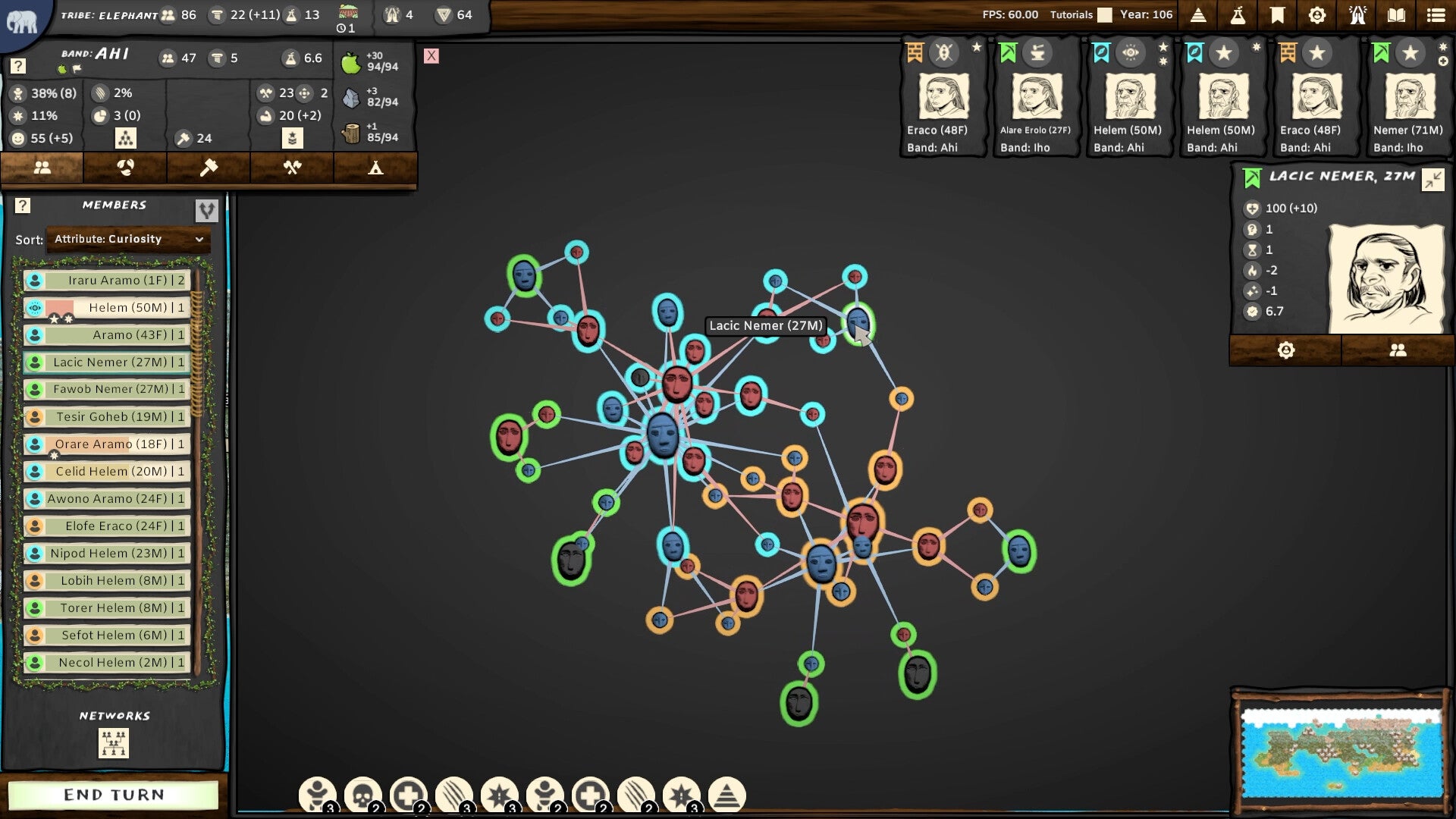Collapse Lacic Nemer's panel with the corner arrows
Image resolution: width=1456 pixels, height=819 pixels.
(x=1433, y=180)
